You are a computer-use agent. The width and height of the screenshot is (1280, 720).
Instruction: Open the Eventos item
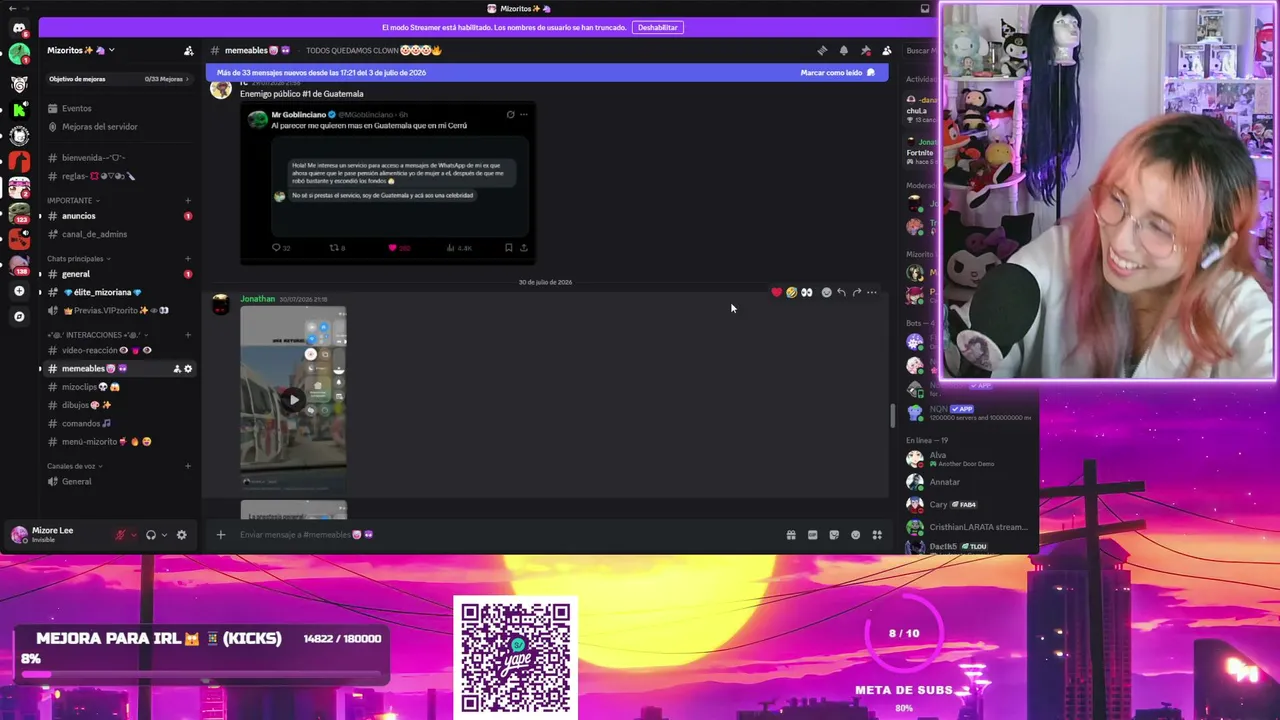[x=119, y=108]
